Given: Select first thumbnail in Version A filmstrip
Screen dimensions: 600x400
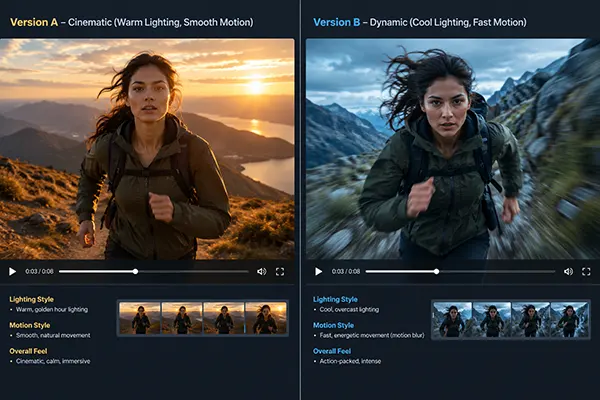Looking at the screenshot, I should point(140,318).
